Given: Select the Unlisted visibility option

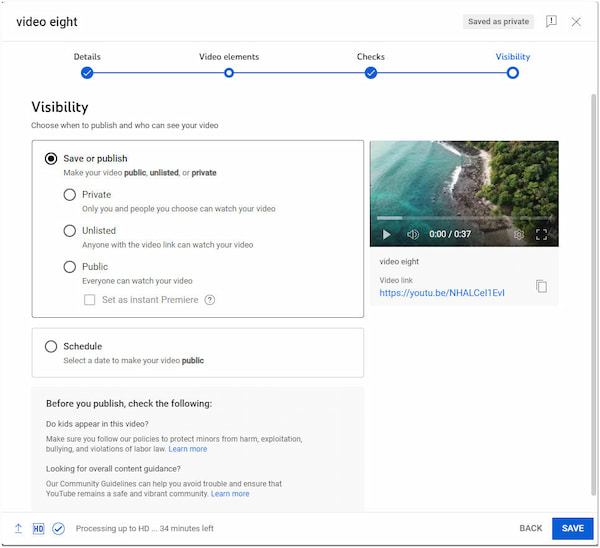Looking at the screenshot, I should 70,231.
